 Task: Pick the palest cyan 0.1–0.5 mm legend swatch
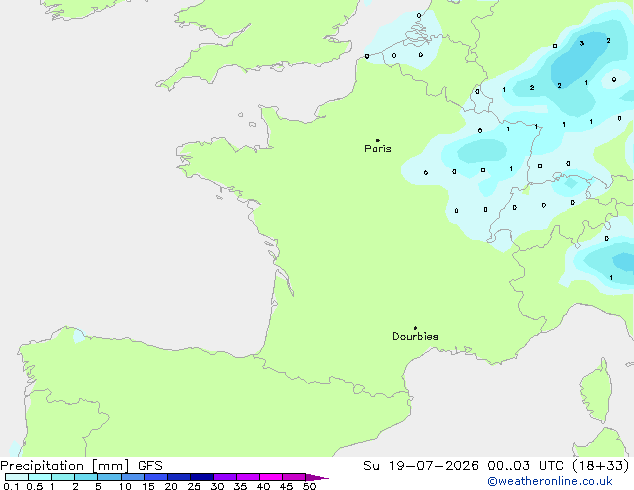coord(17,477)
